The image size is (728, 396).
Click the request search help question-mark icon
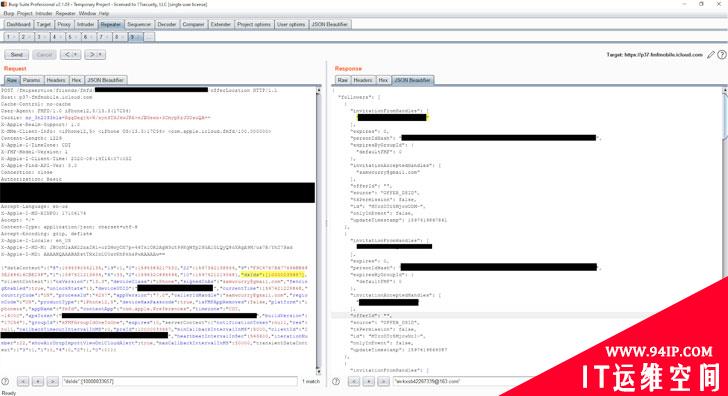pyautogui.click(x=5, y=381)
